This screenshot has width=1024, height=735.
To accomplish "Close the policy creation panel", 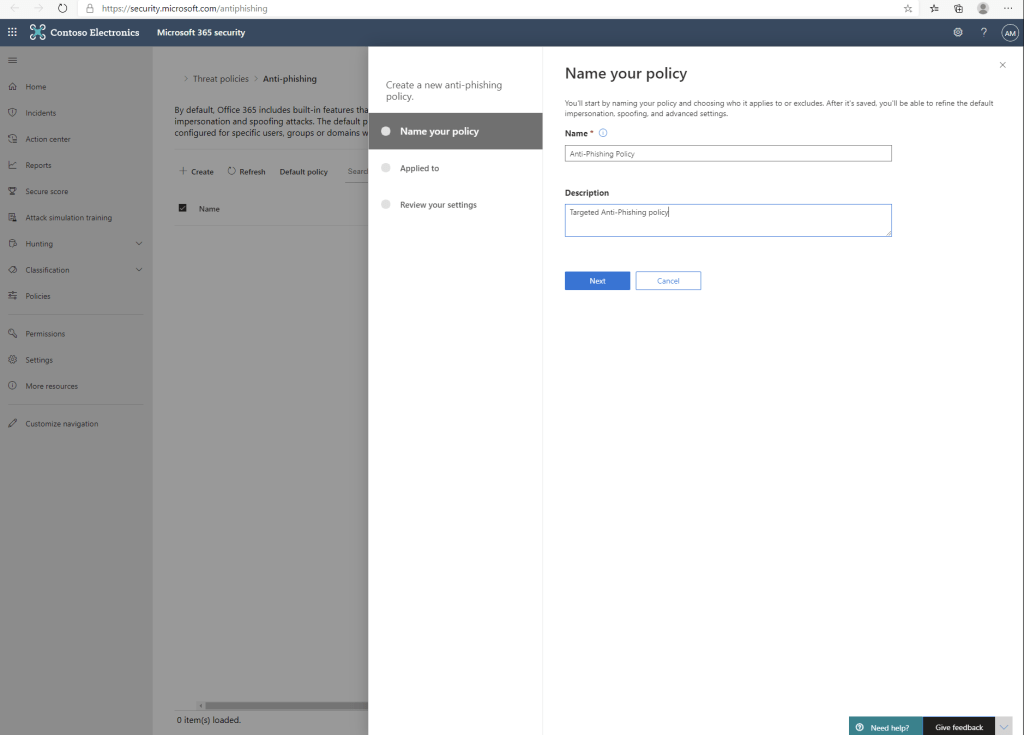I will 1003,65.
